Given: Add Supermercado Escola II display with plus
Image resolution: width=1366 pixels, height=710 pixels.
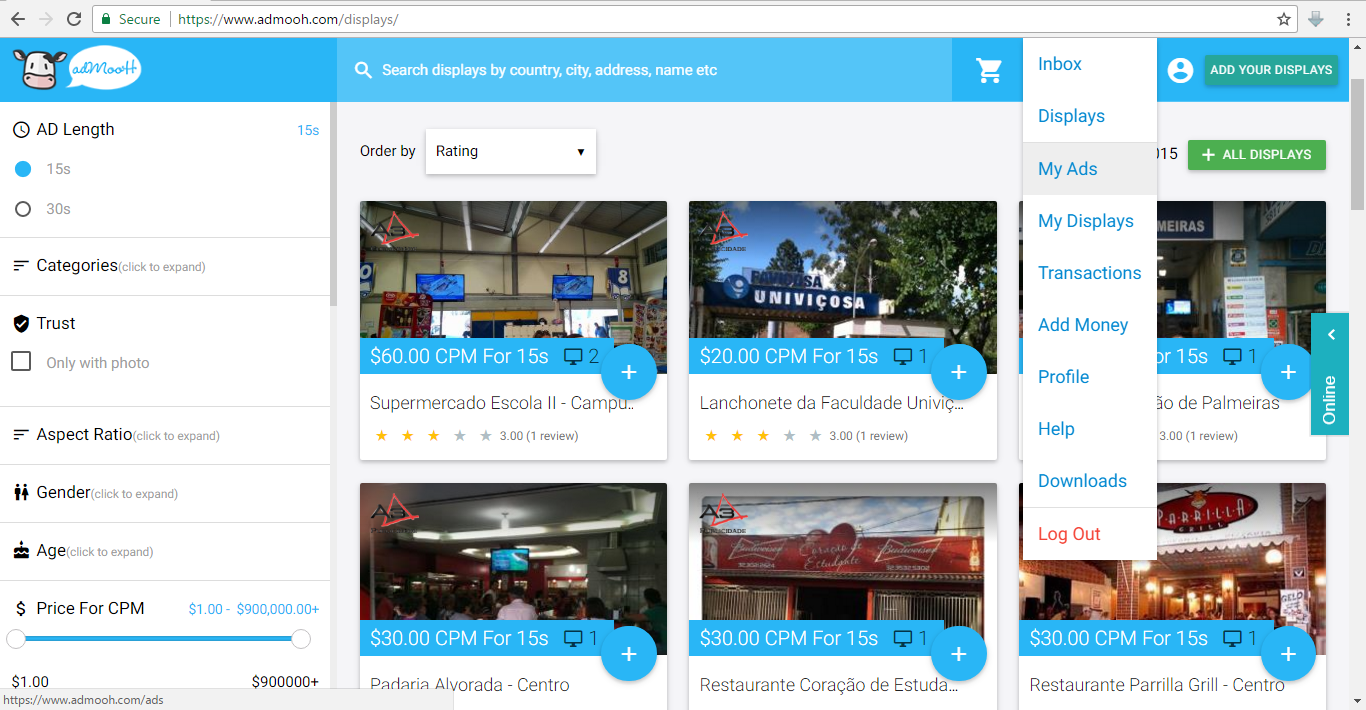Looking at the screenshot, I should coord(628,372).
